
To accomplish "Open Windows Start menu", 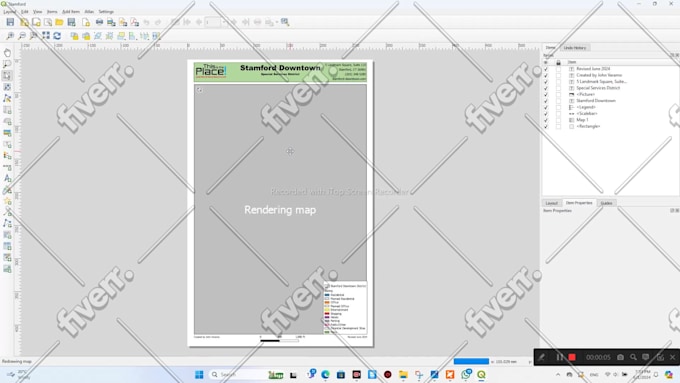I will tap(199, 374).
